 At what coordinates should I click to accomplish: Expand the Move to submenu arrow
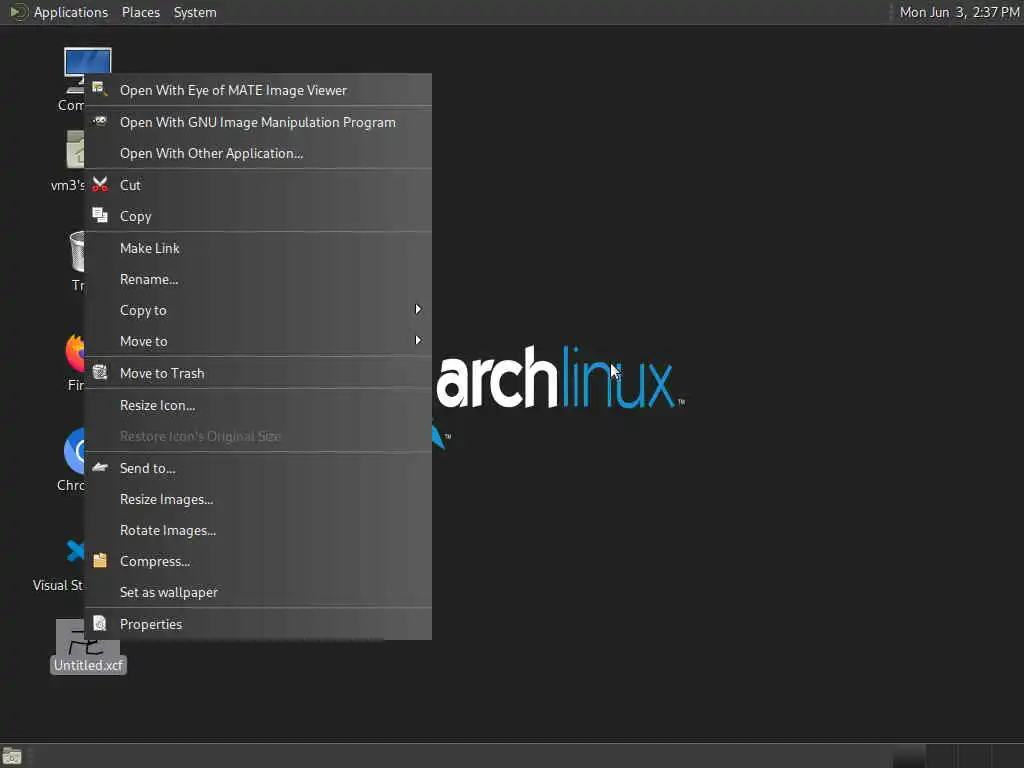(x=418, y=340)
